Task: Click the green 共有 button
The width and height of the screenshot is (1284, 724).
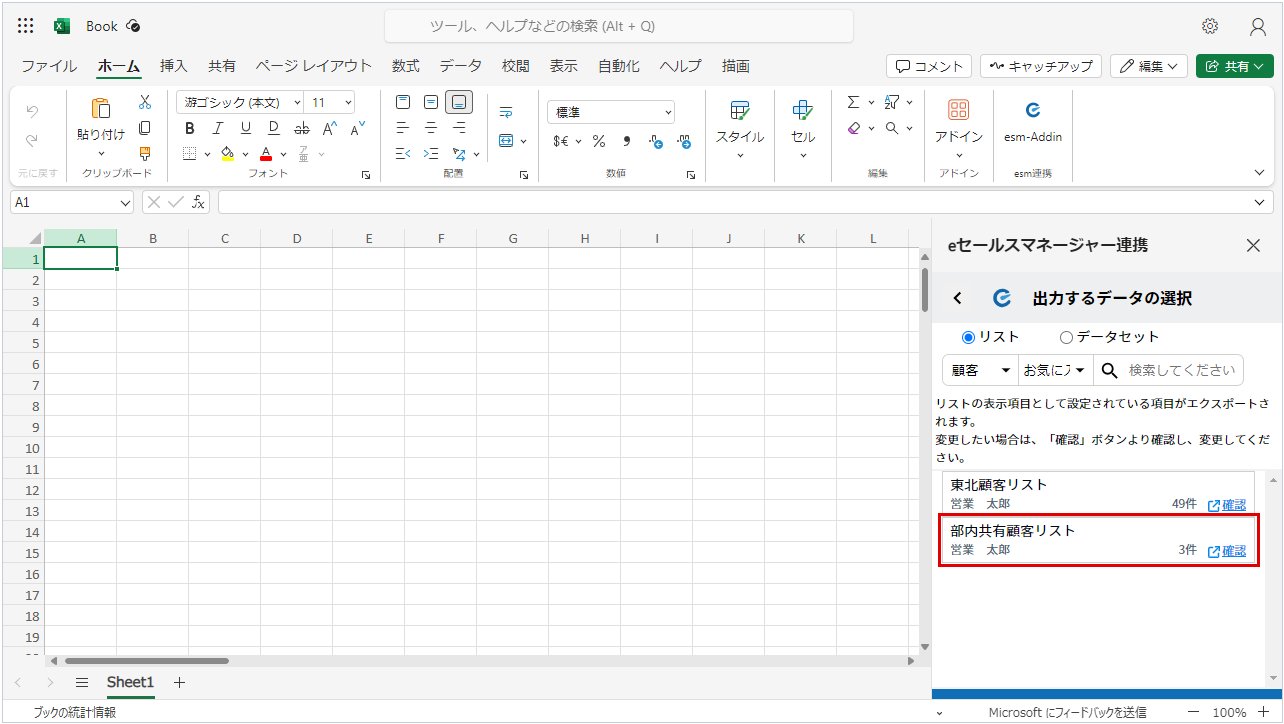Action: (1234, 66)
